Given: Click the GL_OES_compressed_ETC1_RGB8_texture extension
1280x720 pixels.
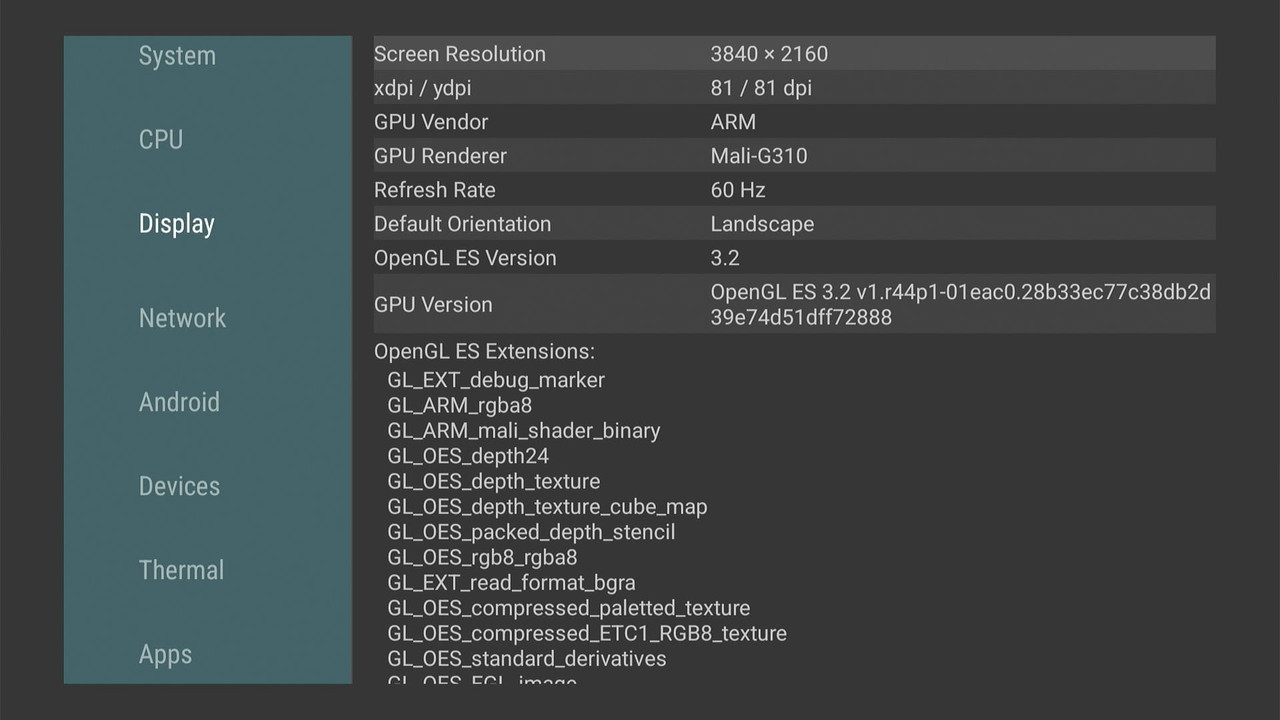Looking at the screenshot, I should coord(587,633).
